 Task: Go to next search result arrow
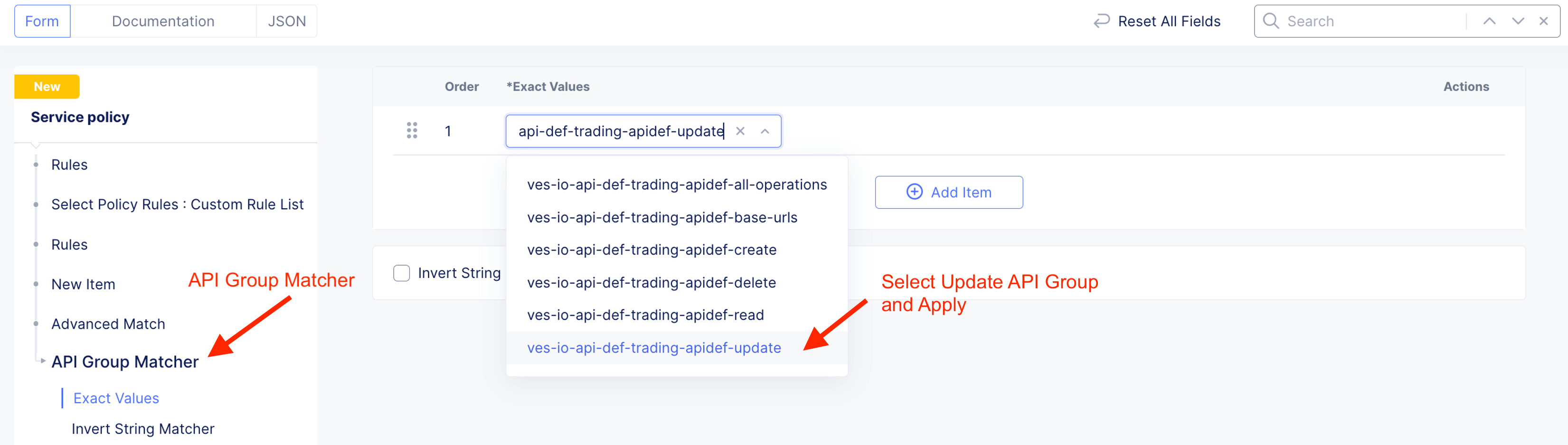click(x=1518, y=21)
